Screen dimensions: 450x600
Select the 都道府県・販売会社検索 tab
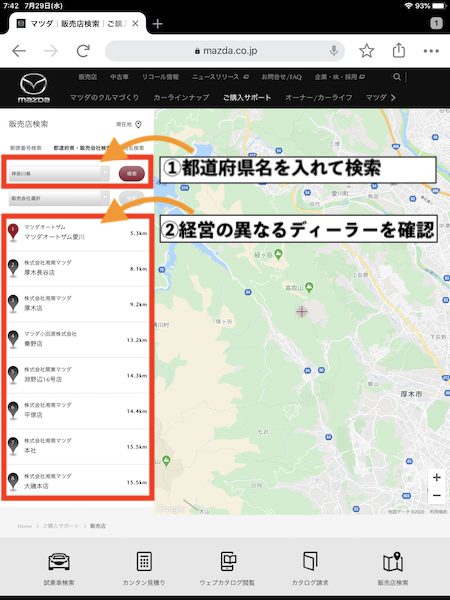click(x=82, y=148)
